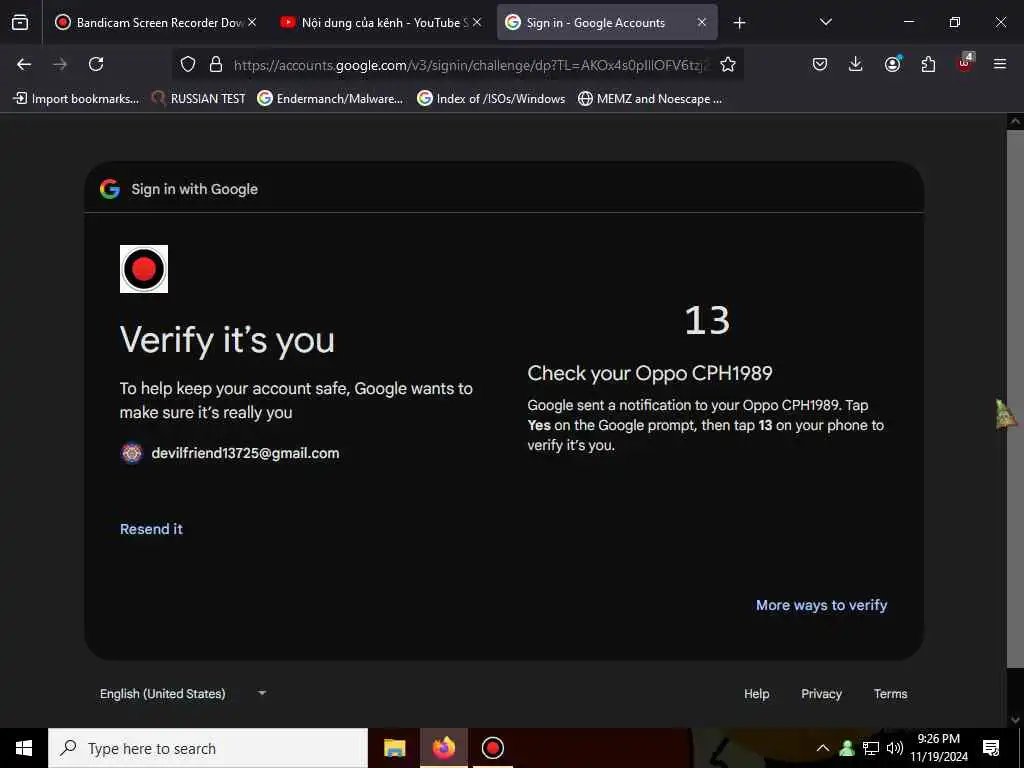Click Bandicam icon in taskbar
Screen dimensions: 1024x768
click(x=492, y=748)
